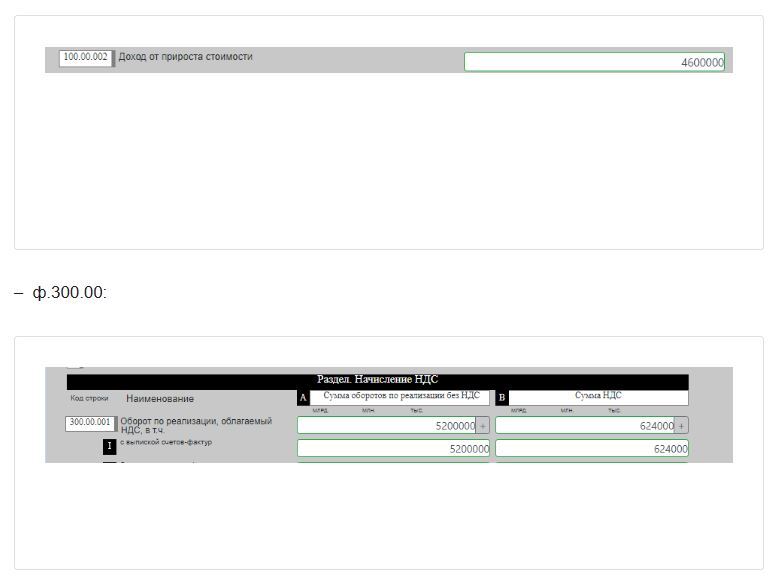Click row I column B field 624000
Viewport: 775px width, 581px height.
point(592,448)
